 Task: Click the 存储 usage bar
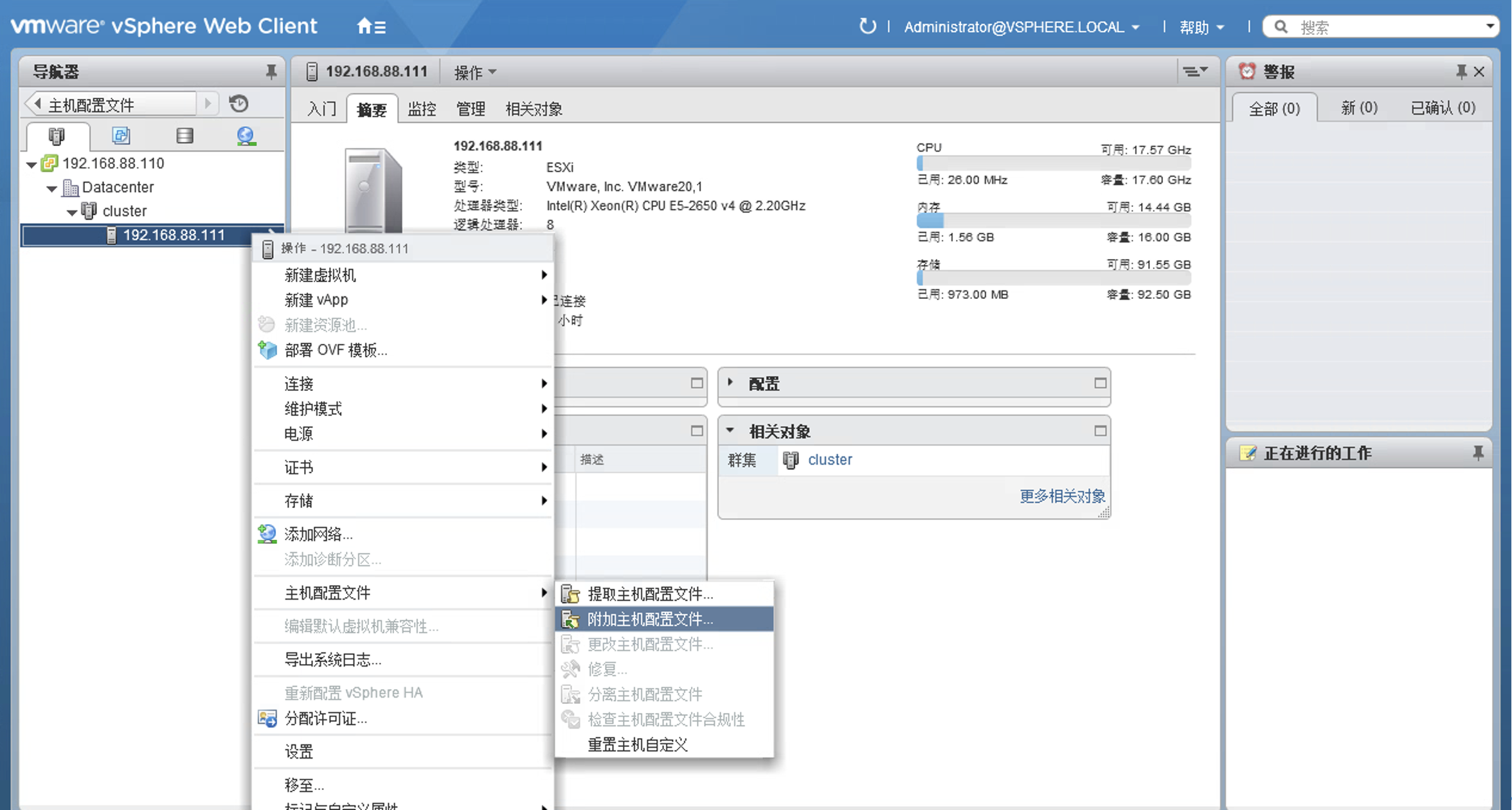pyautogui.click(x=1054, y=279)
